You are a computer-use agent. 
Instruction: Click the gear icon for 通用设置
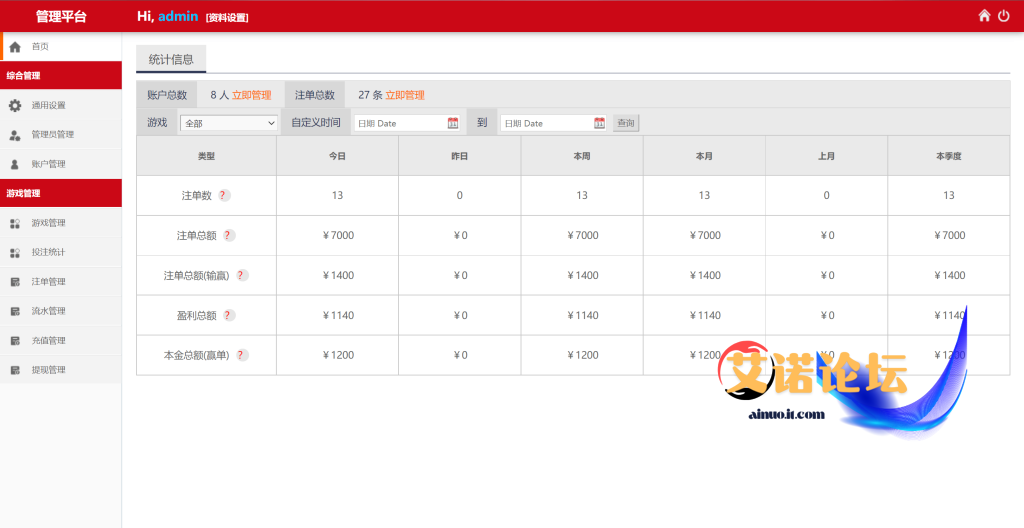(15, 105)
